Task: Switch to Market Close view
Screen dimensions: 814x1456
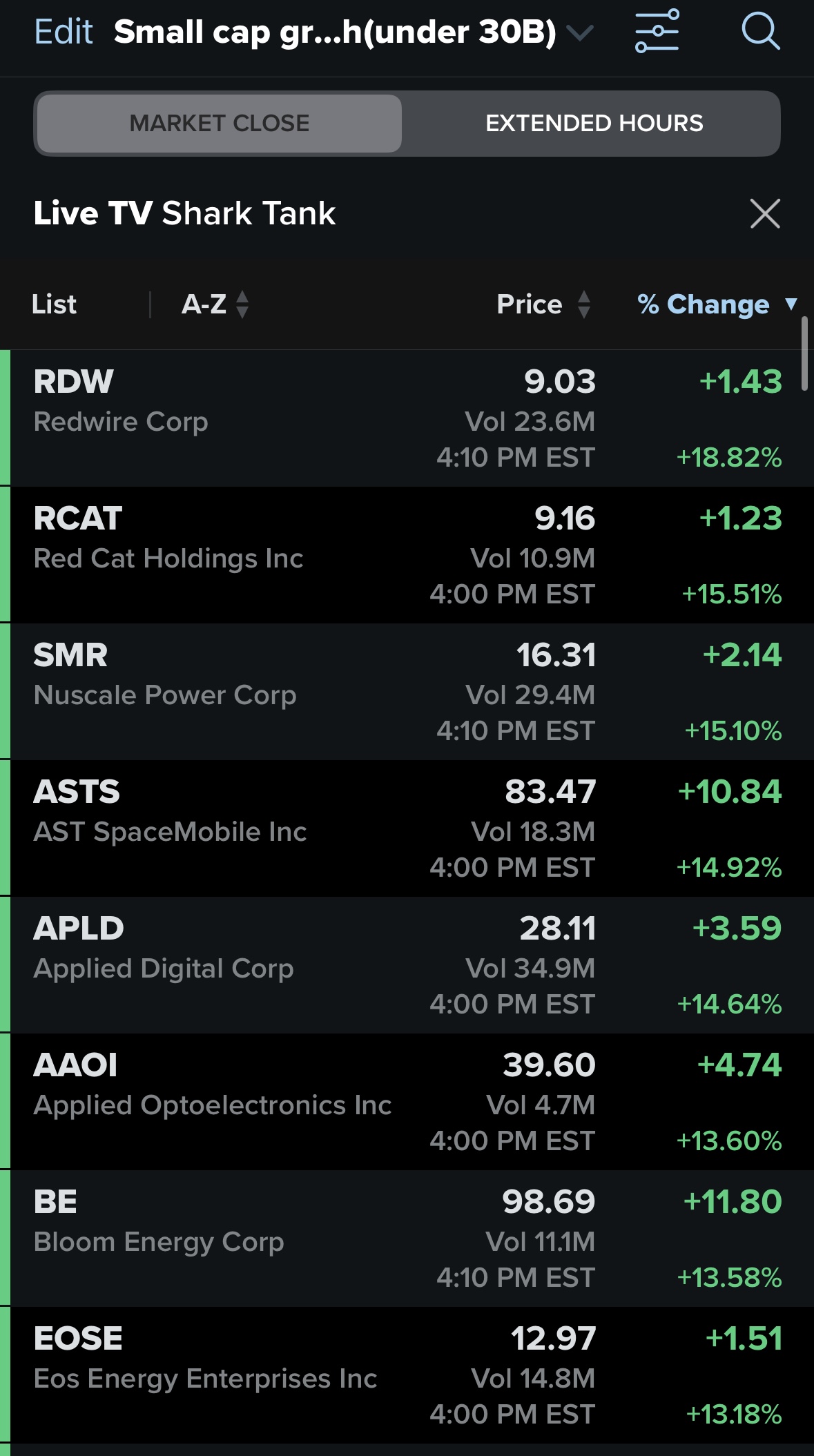Action: click(x=220, y=124)
